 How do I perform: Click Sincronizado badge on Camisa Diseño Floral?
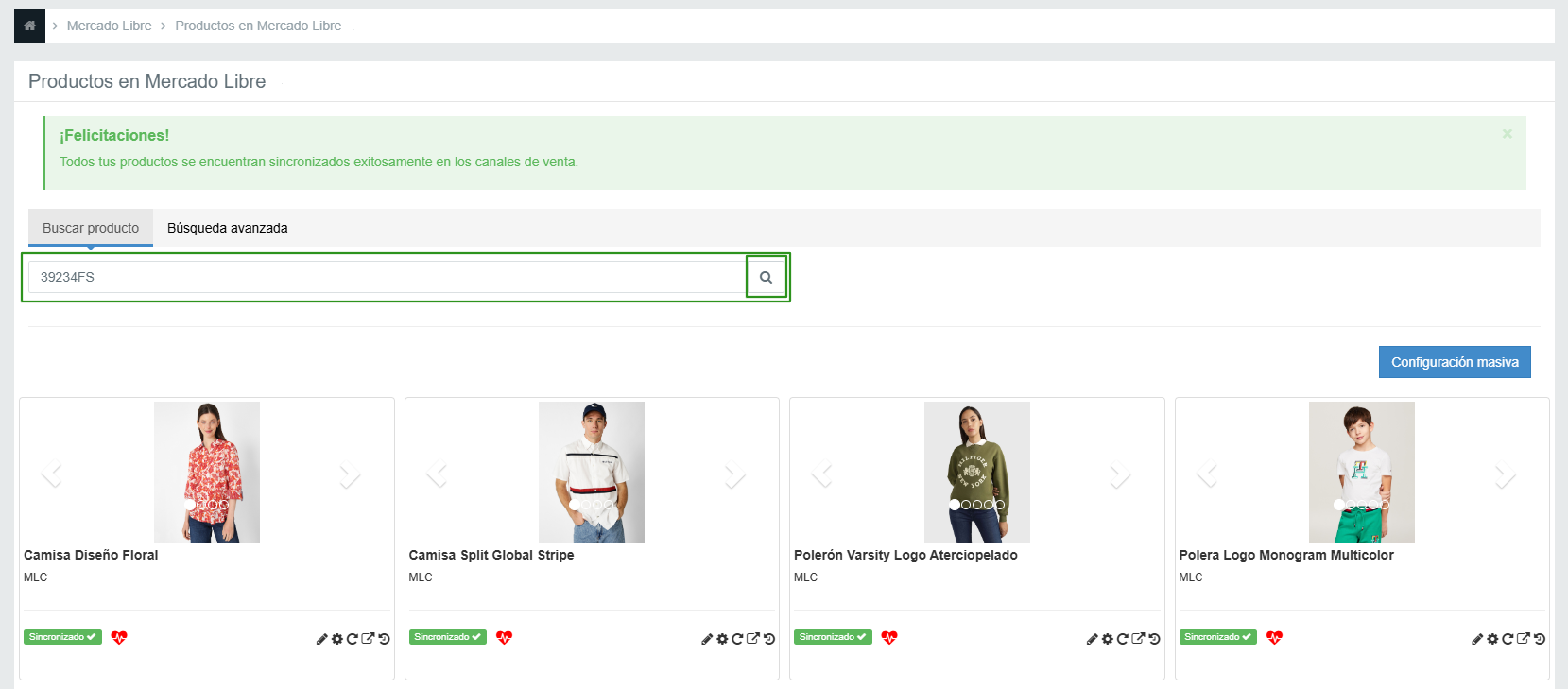point(62,637)
